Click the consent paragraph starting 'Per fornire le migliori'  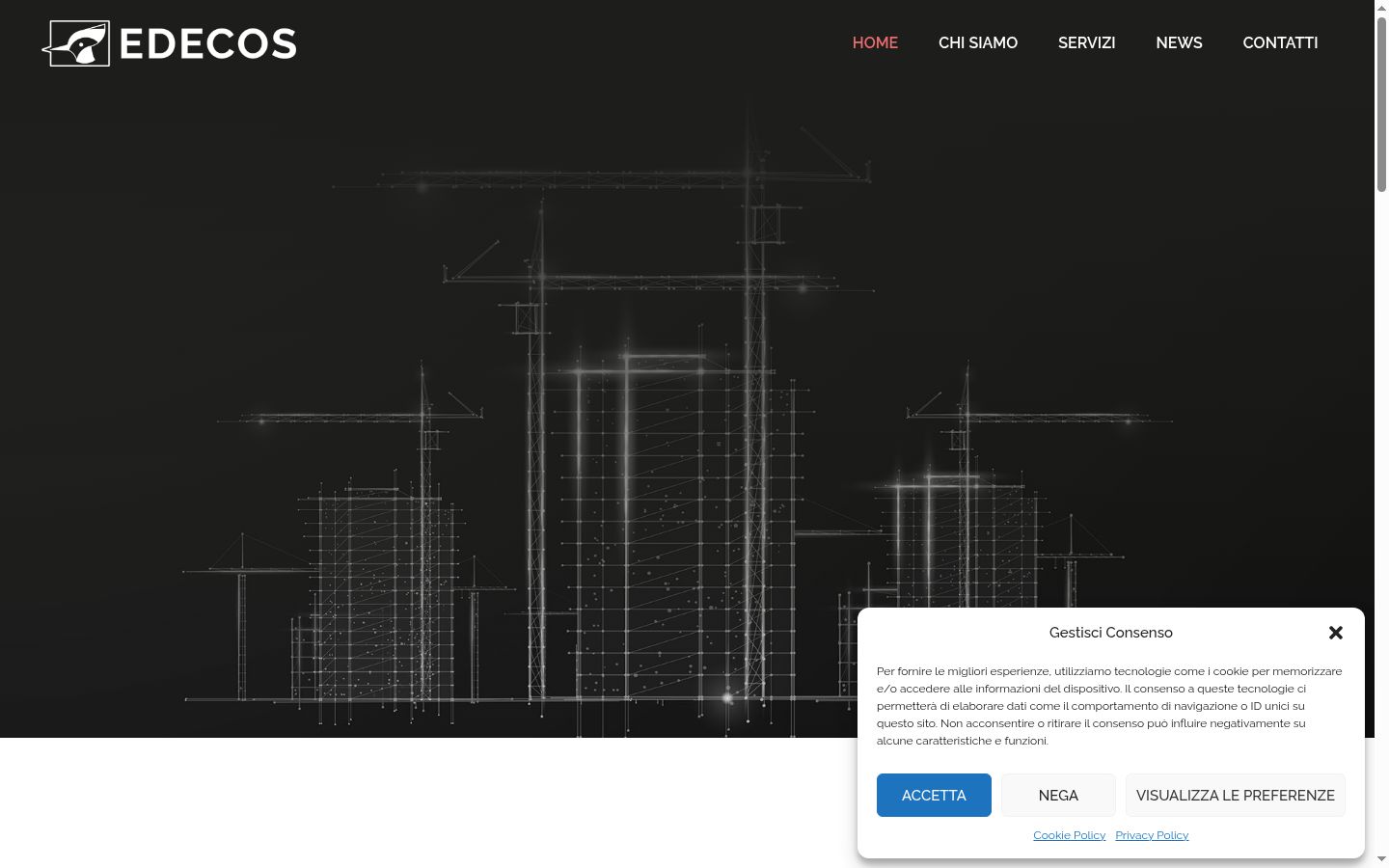click(1109, 706)
